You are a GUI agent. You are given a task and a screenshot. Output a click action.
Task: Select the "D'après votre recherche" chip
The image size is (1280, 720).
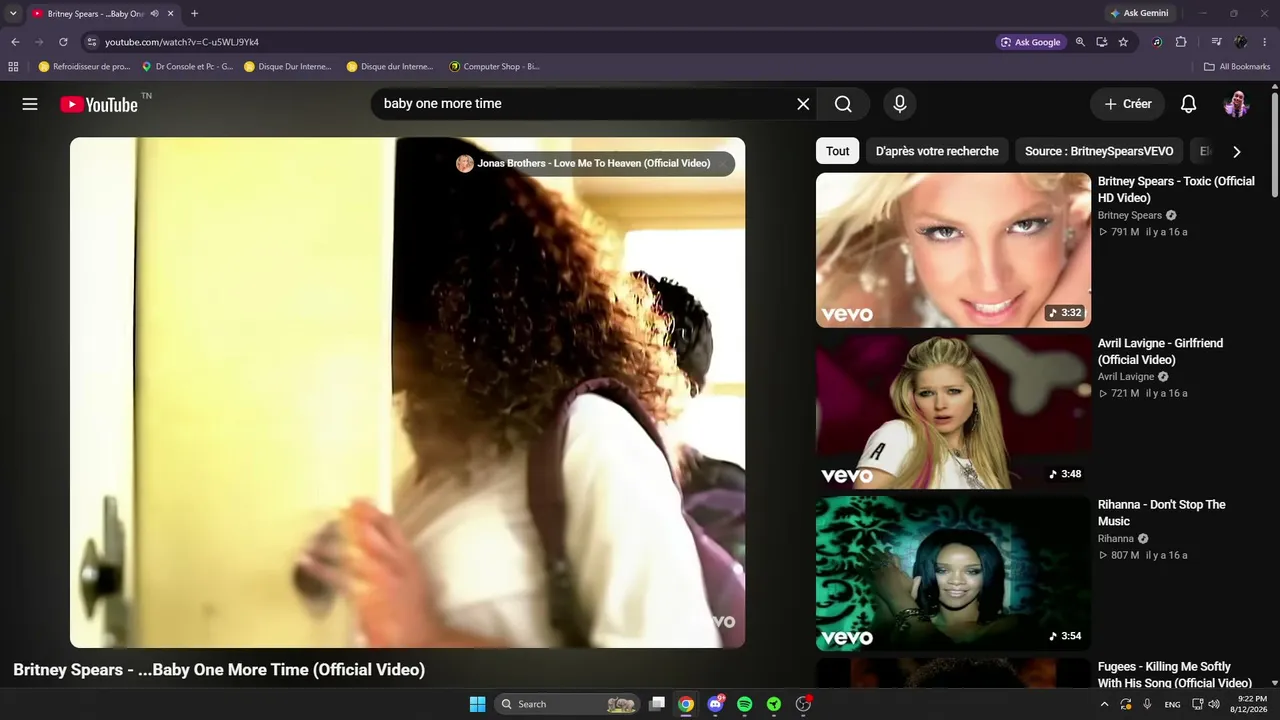pos(937,151)
